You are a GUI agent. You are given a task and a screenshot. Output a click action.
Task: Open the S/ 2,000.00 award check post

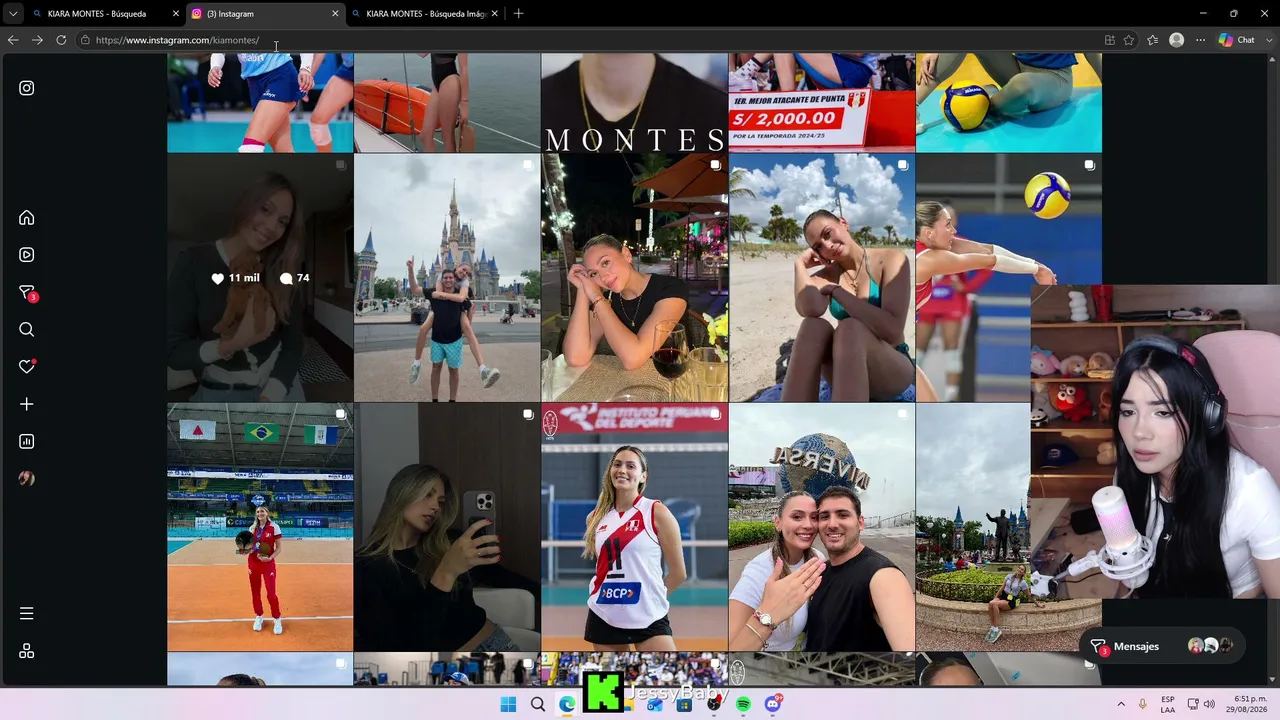click(821, 103)
